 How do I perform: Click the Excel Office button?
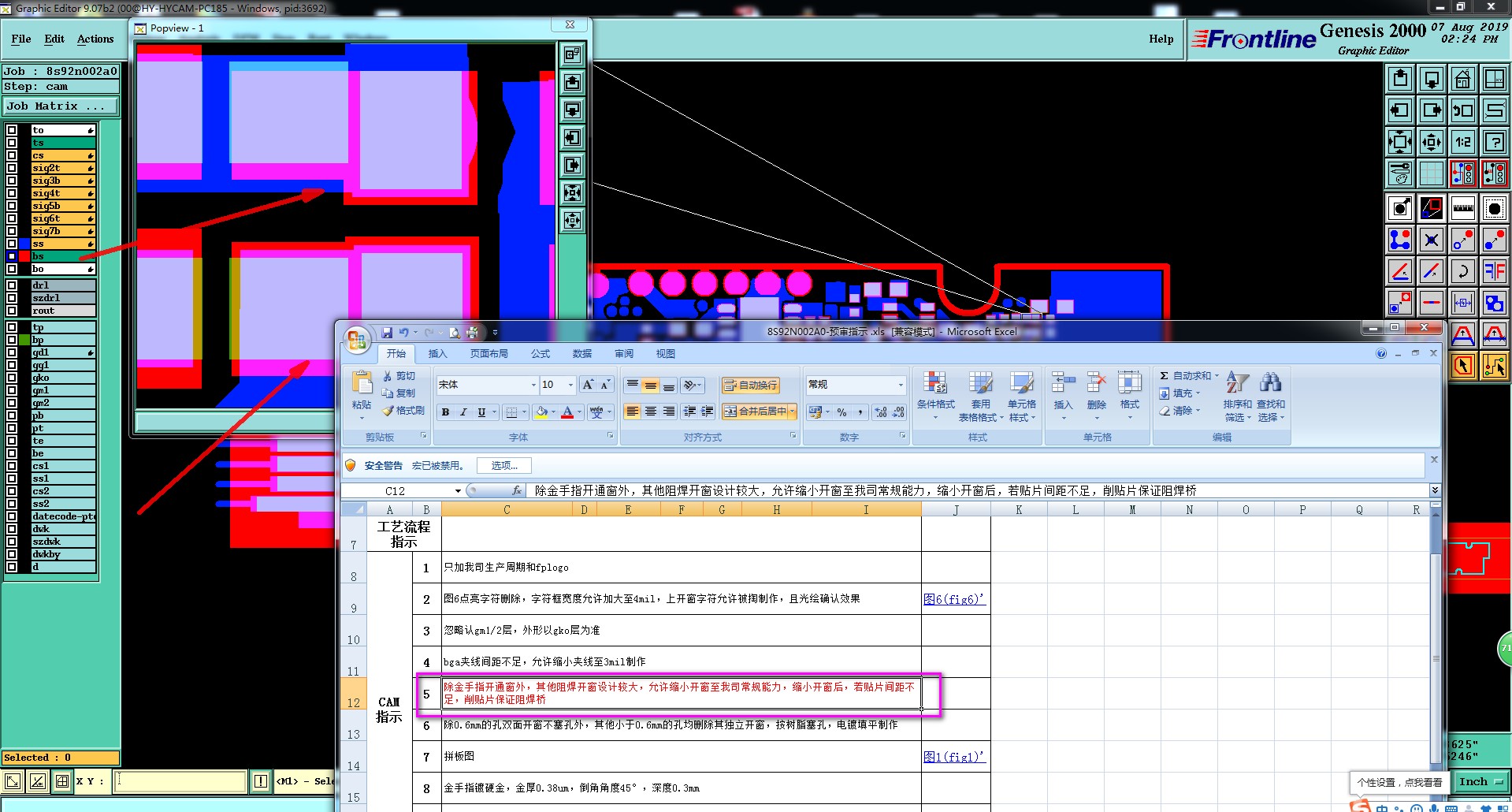click(x=357, y=340)
